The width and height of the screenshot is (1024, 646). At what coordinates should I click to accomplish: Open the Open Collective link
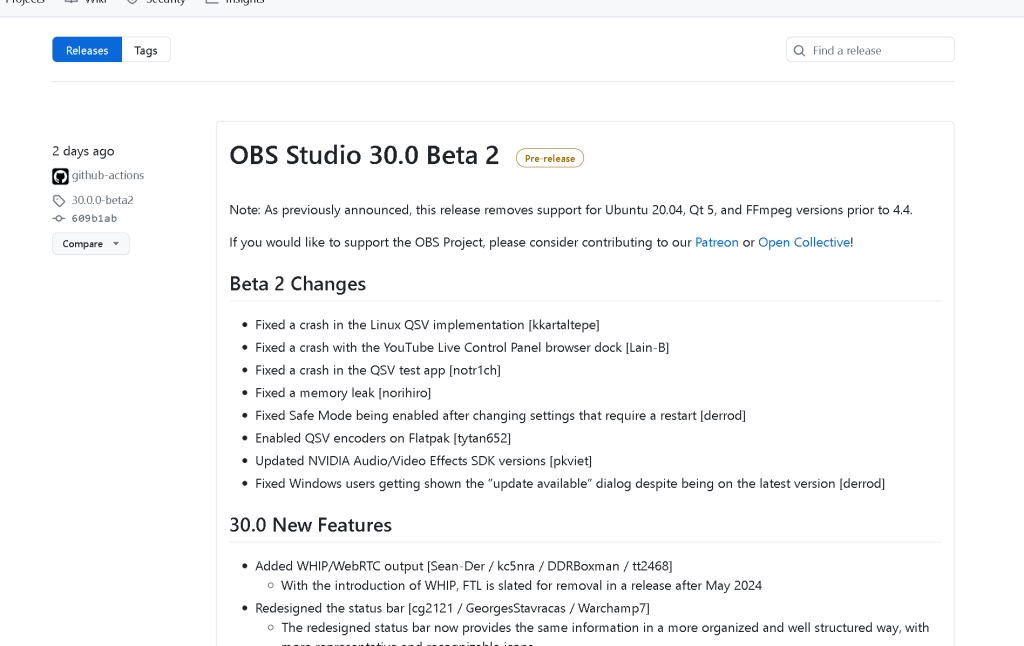coord(804,242)
